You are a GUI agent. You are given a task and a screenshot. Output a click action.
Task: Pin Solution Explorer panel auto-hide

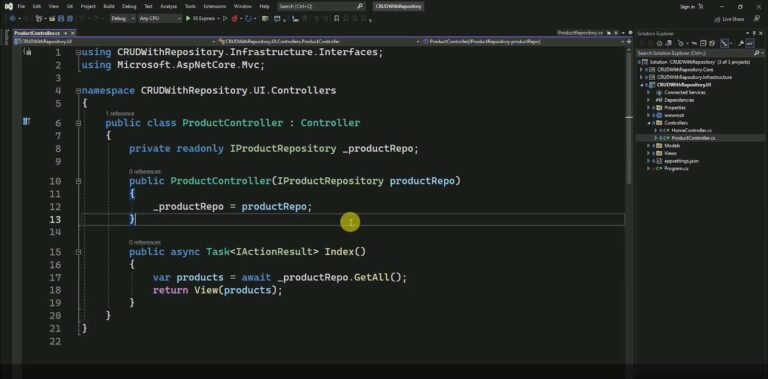[754, 33]
